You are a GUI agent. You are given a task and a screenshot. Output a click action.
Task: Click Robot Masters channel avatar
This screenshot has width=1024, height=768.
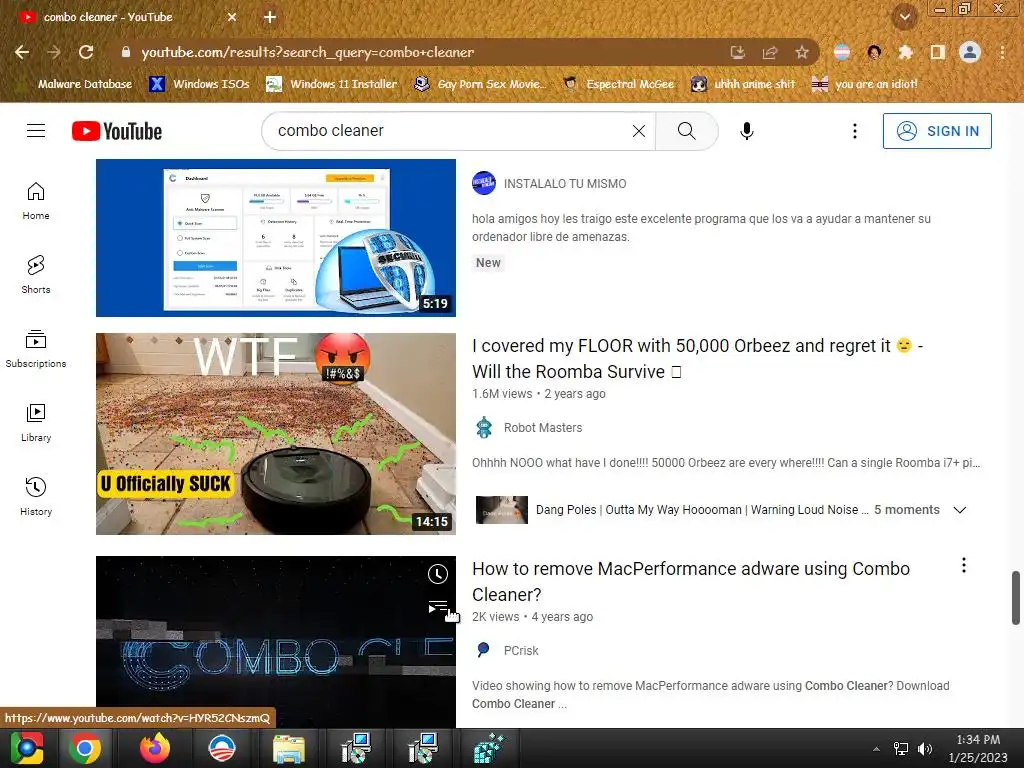click(x=484, y=428)
